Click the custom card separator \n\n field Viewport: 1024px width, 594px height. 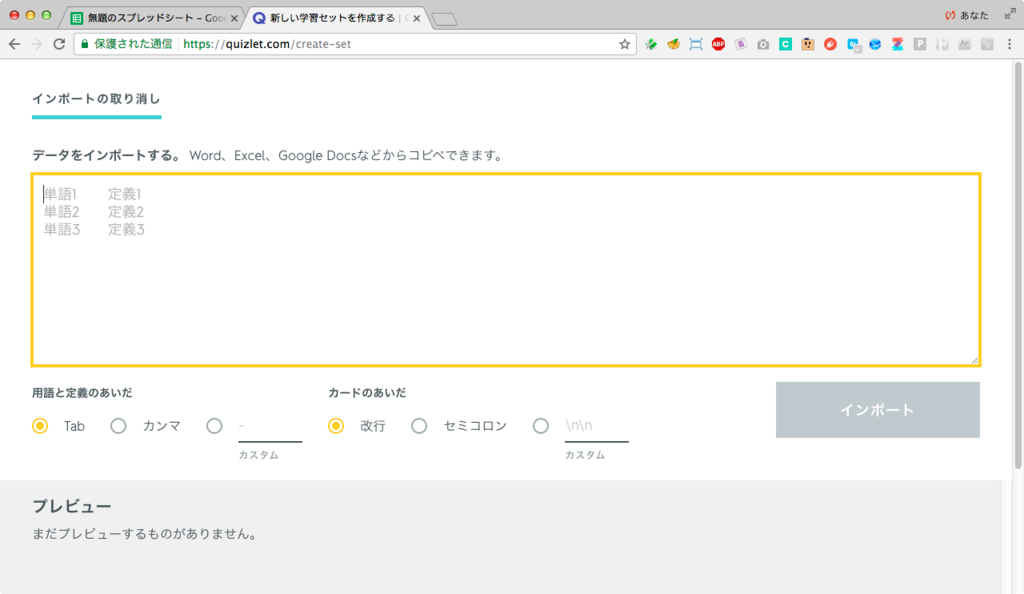click(596, 426)
